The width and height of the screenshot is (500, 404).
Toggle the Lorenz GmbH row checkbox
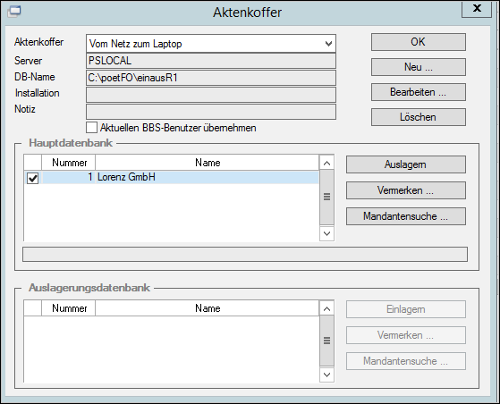point(33,178)
